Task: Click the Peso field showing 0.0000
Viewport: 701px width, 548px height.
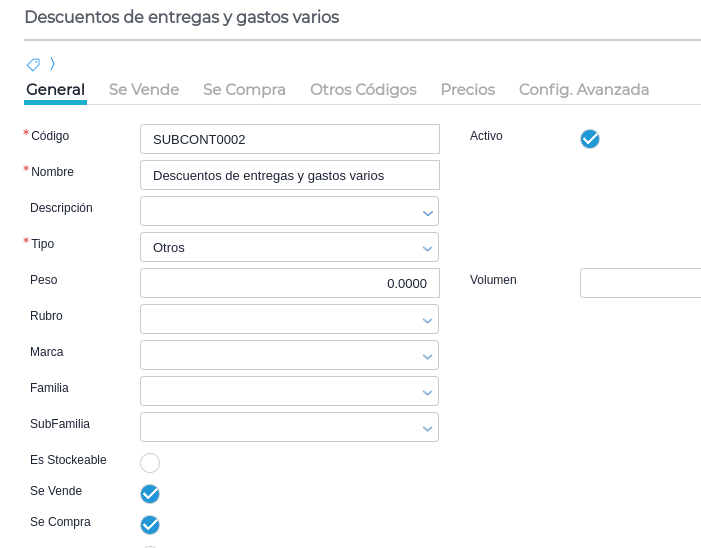Action: [290, 283]
